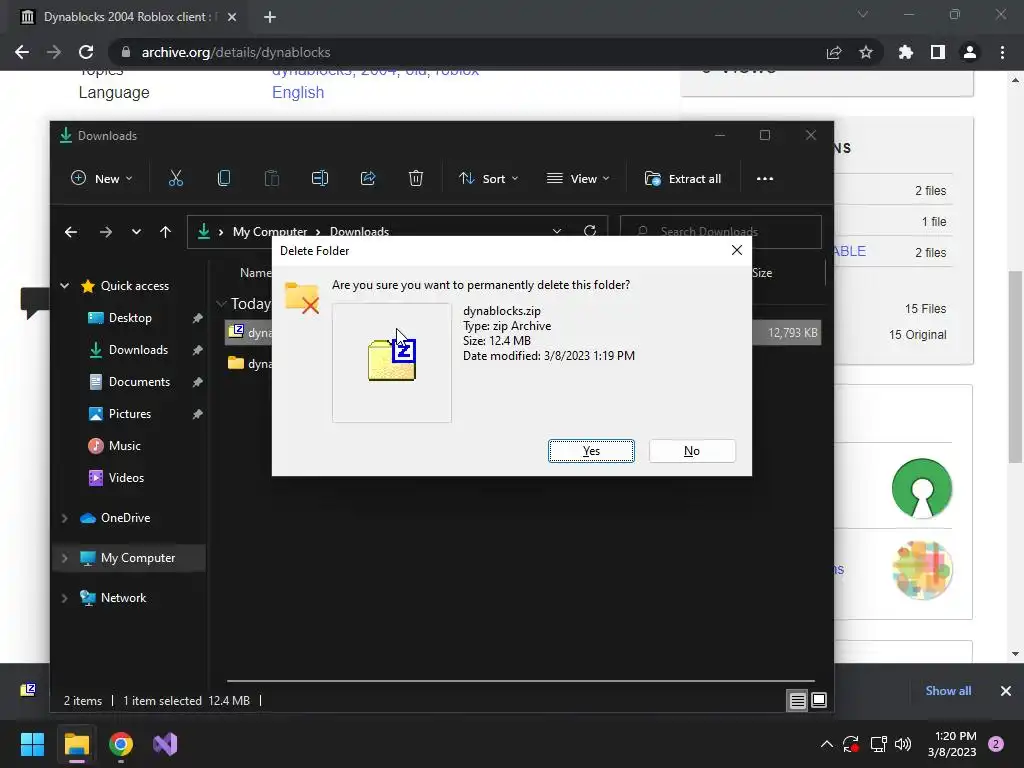Unpin Documents from Quick access
Viewport: 1024px width, 768px height.
click(x=197, y=382)
